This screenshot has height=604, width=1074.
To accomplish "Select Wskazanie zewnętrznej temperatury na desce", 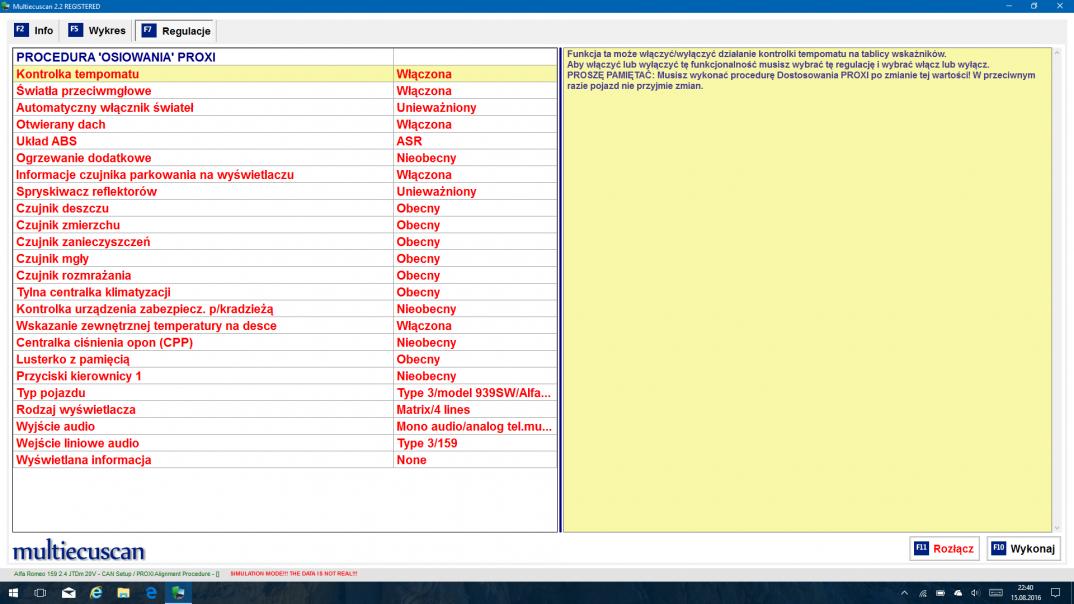I will click(x=285, y=326).
